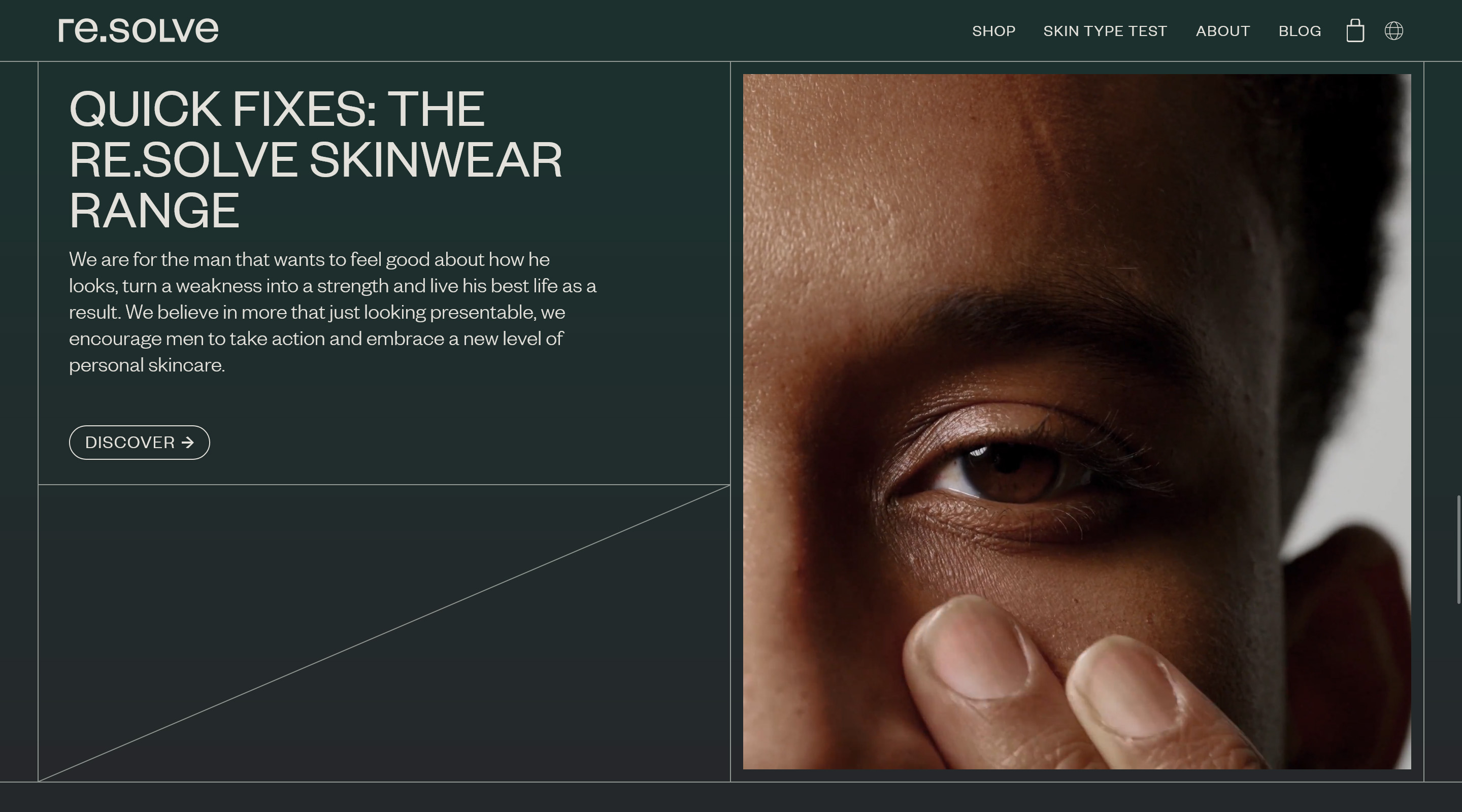Click the DISCOVER button label
The image size is (1462, 812).
coord(130,443)
